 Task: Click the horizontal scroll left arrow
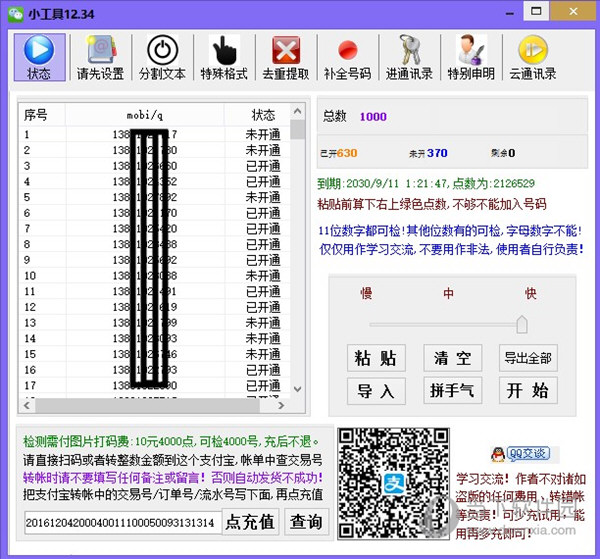[x=27, y=405]
